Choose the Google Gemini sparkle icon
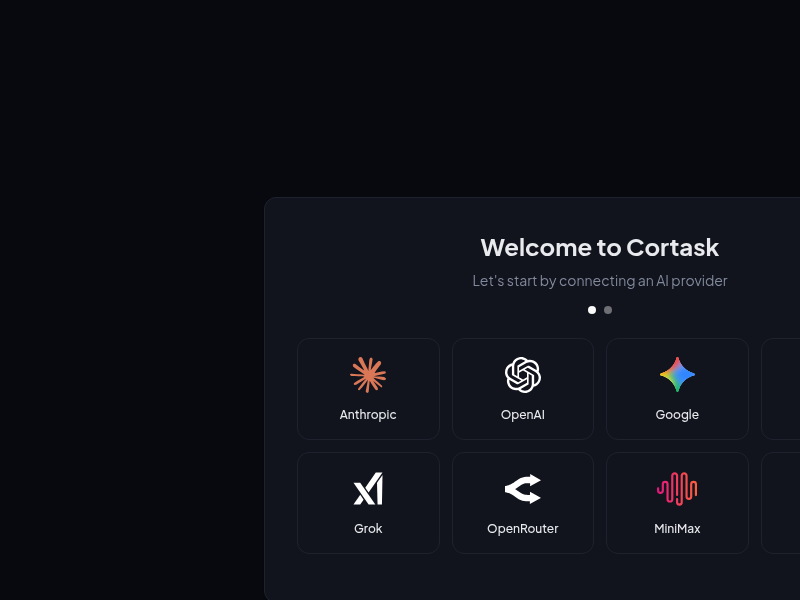 pyautogui.click(x=677, y=375)
